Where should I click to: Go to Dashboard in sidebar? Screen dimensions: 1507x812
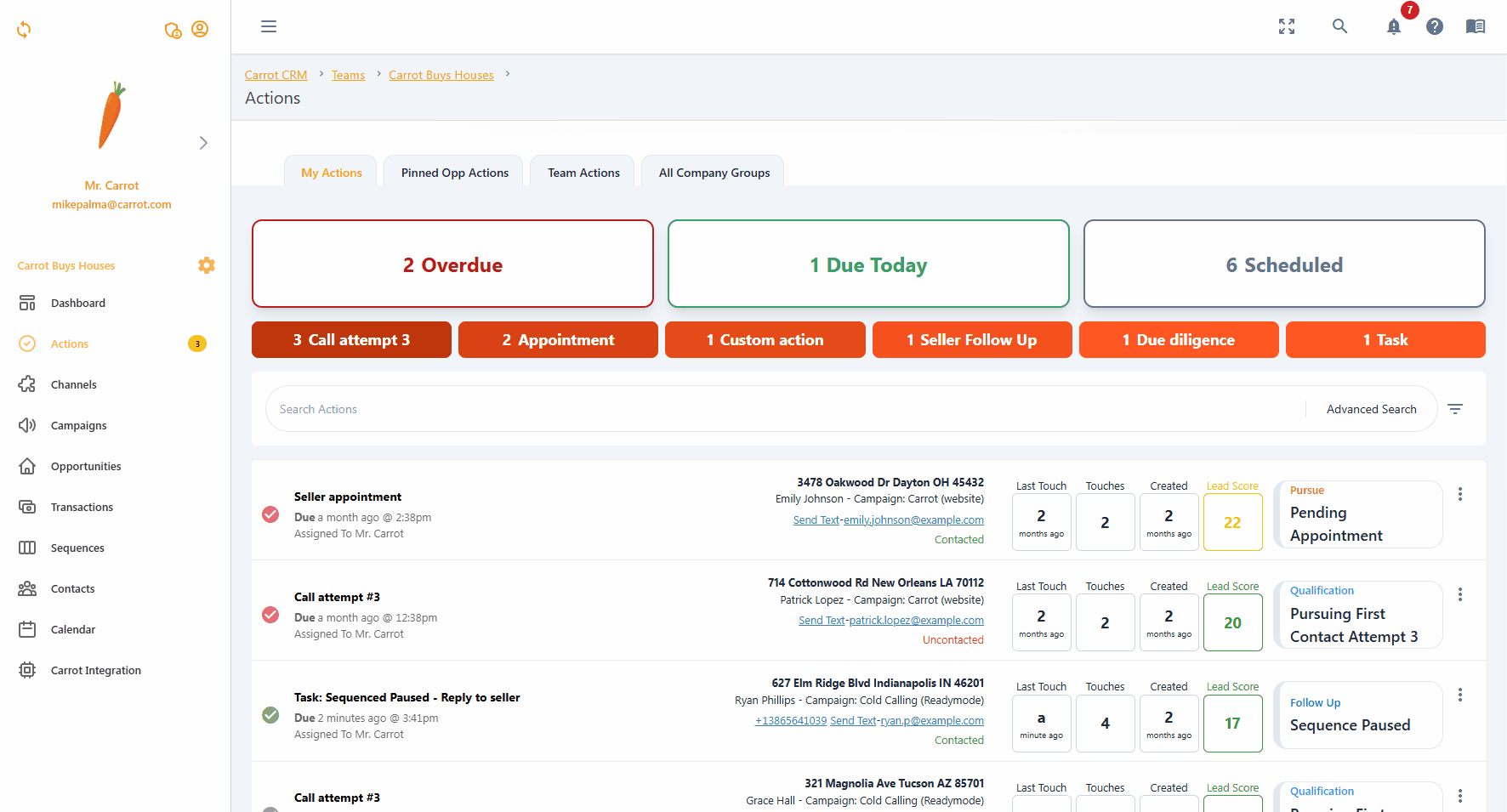[x=78, y=303]
